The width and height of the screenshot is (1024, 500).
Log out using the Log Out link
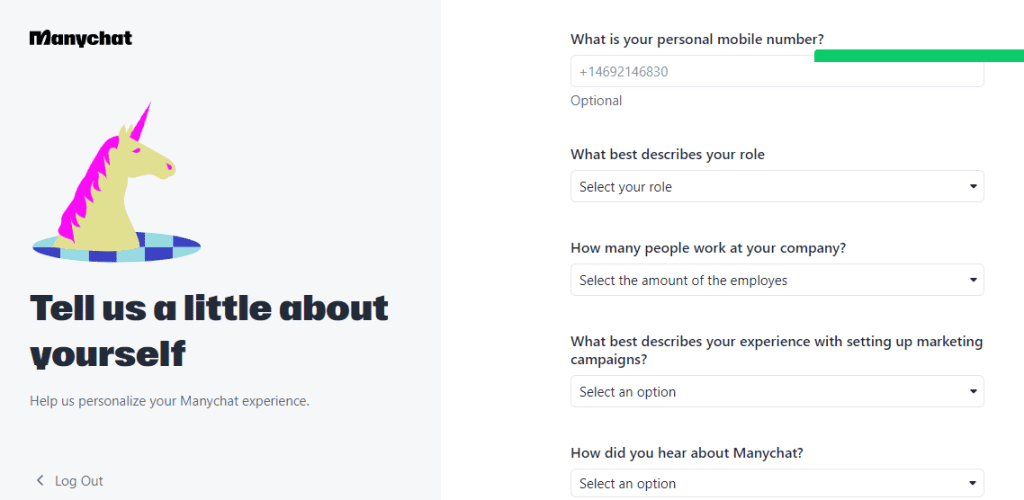(x=79, y=481)
